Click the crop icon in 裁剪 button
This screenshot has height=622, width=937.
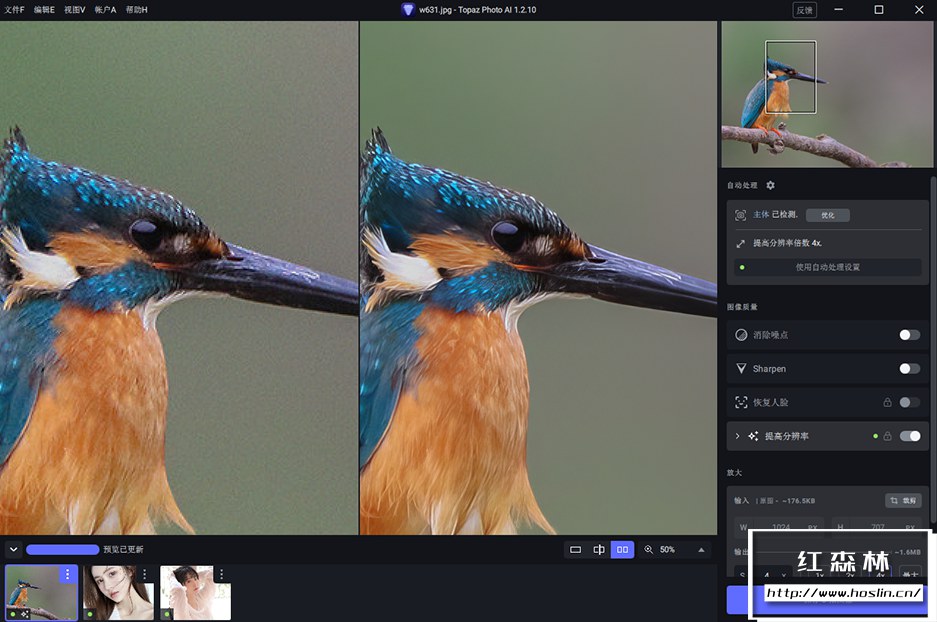pyautogui.click(x=894, y=501)
